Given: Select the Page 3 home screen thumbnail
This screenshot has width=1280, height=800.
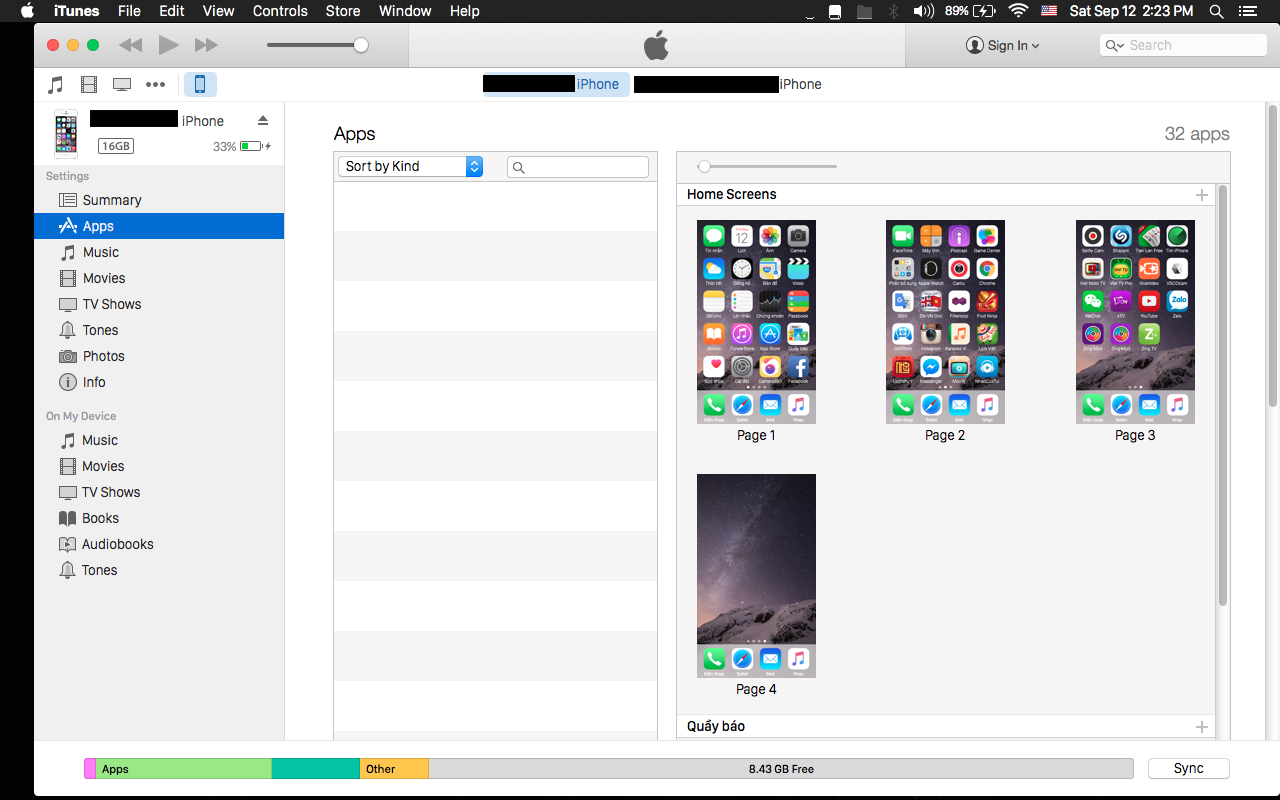Looking at the screenshot, I should click(1135, 322).
